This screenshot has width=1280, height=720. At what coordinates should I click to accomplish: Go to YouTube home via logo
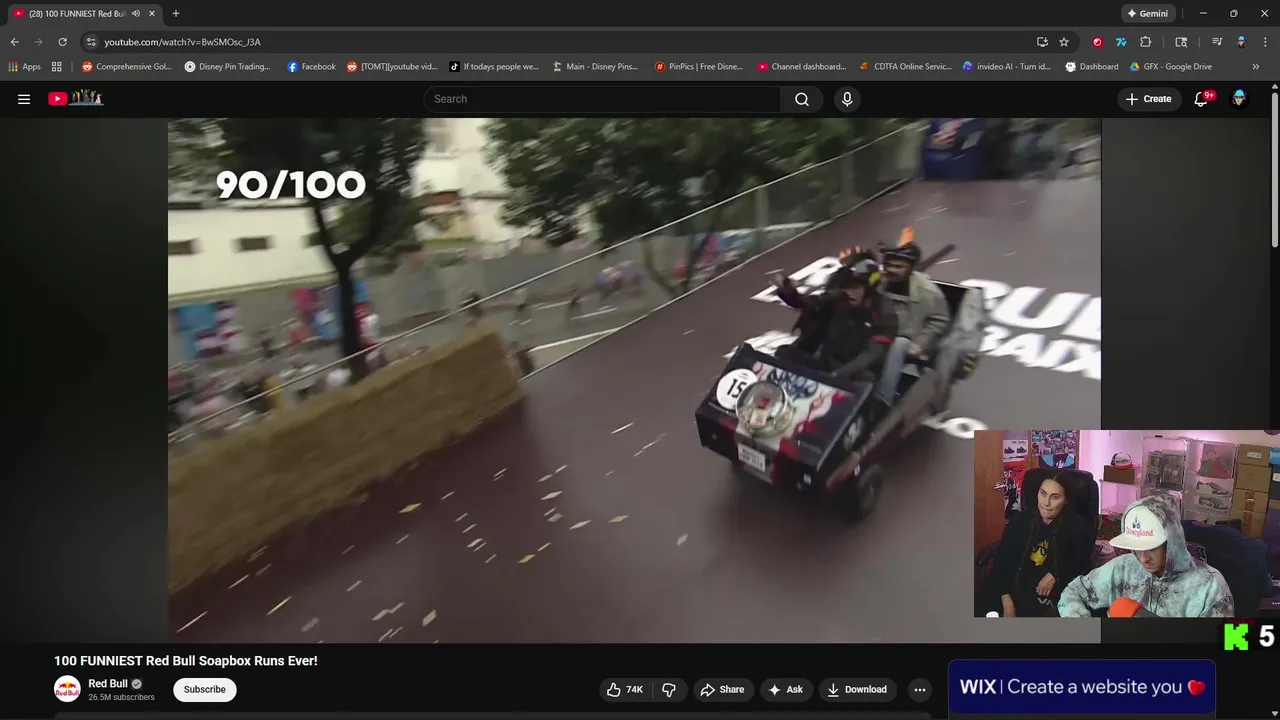(76, 98)
